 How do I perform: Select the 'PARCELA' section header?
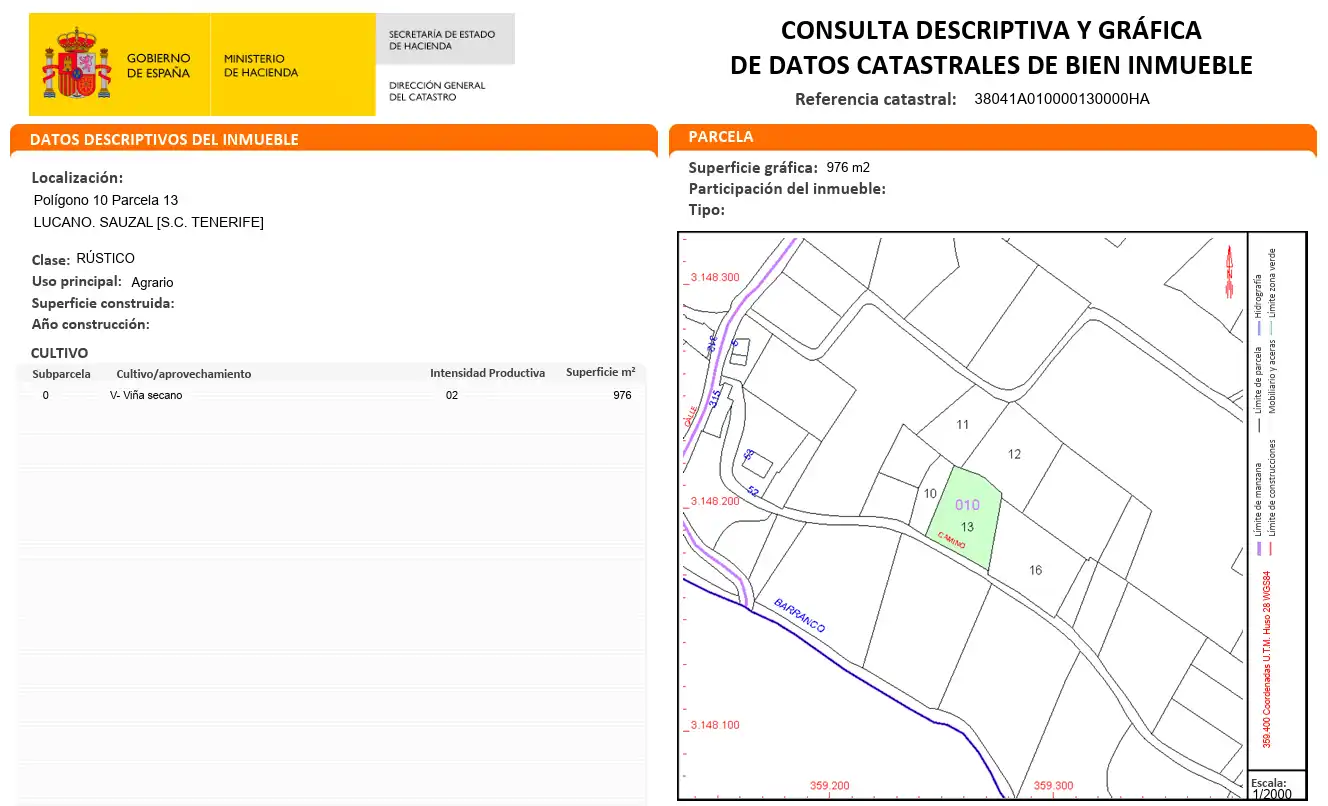721,136
